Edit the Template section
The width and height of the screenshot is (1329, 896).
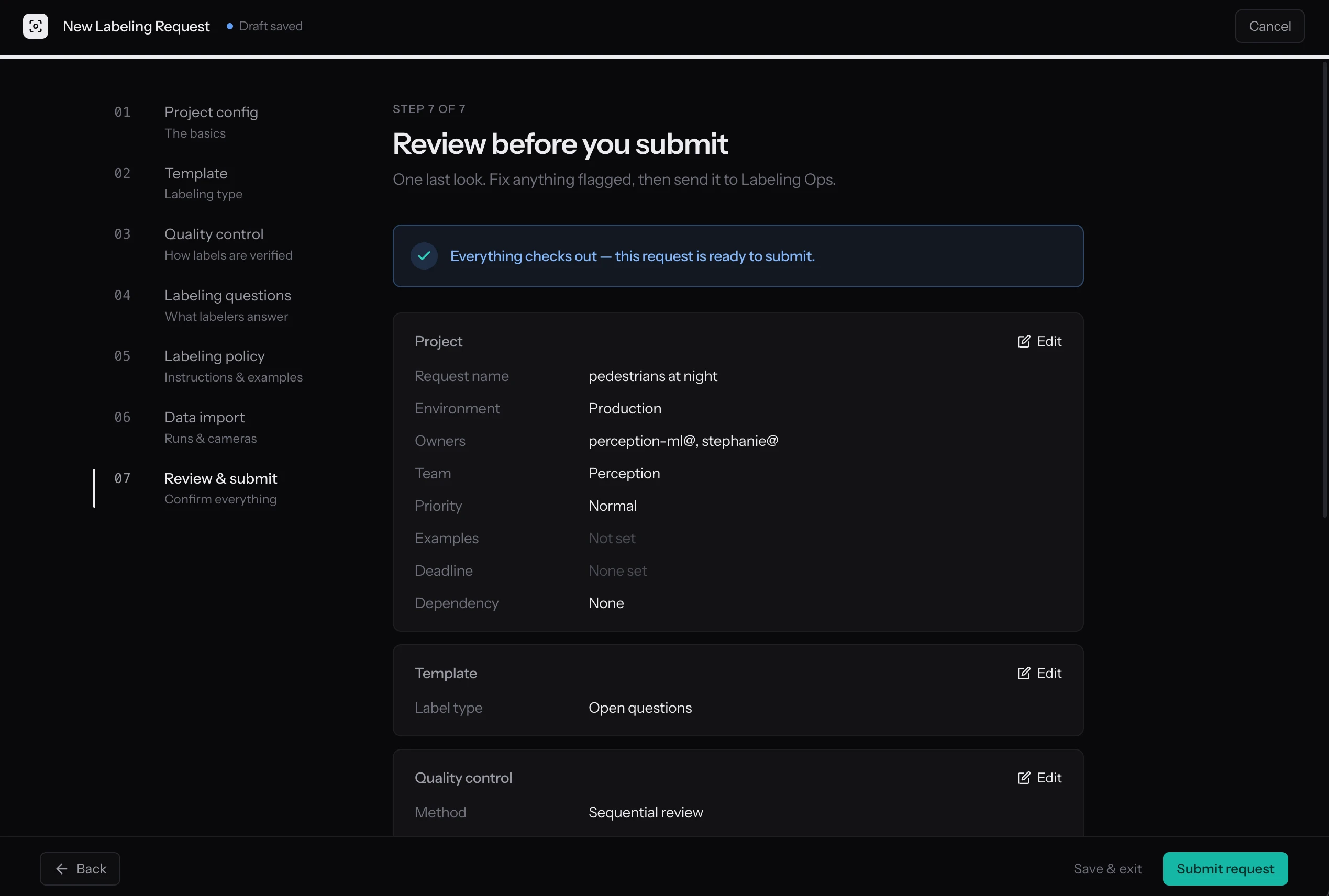coord(1039,673)
